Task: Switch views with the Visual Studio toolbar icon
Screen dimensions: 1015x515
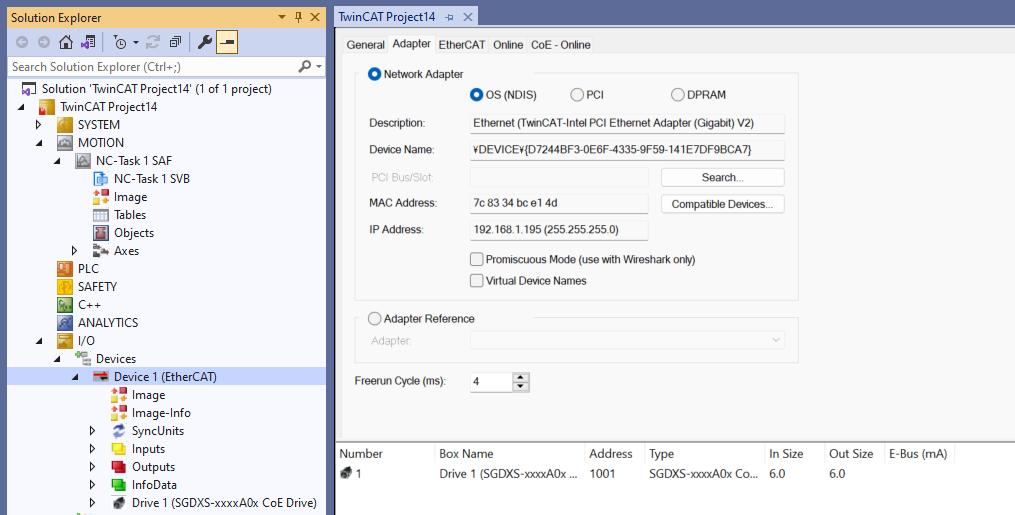Action: (87, 42)
